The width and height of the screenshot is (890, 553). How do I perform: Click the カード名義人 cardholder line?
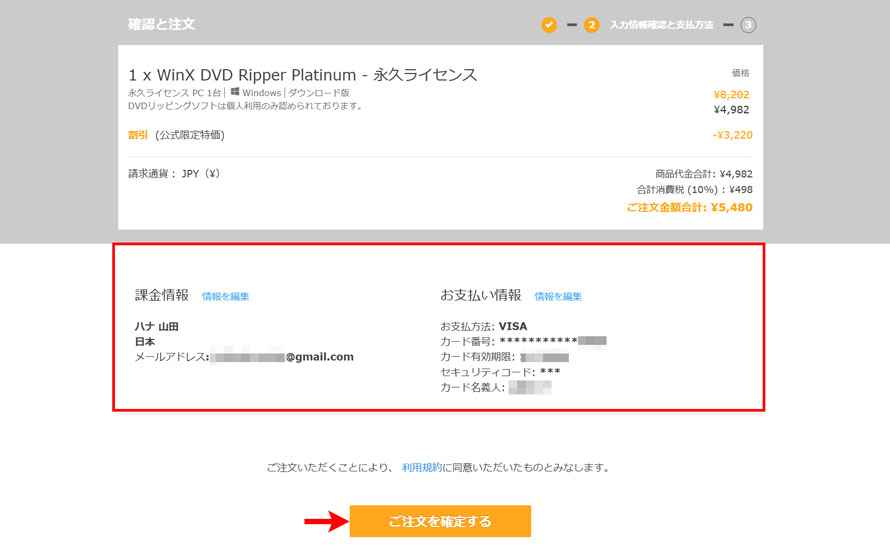pyautogui.click(x=496, y=388)
